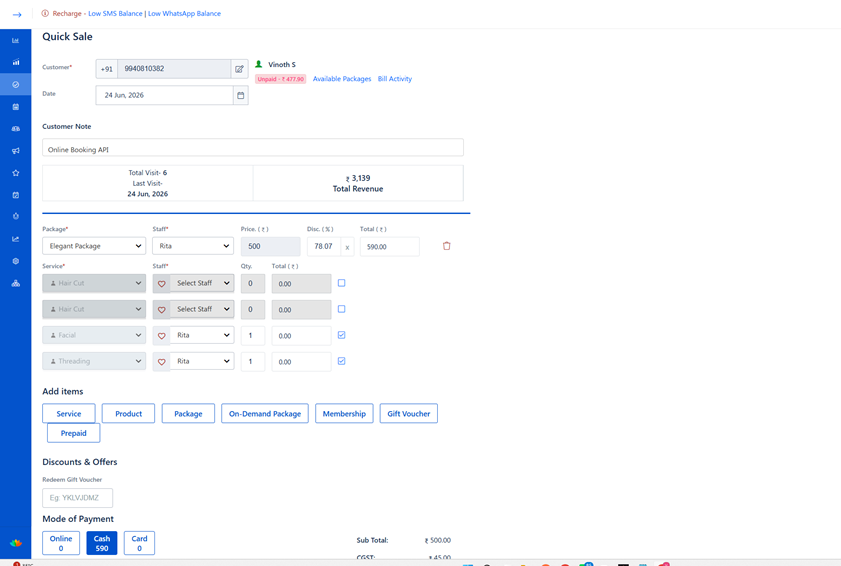The image size is (841, 566).
Task: Open the Low WhatsApp Balance link
Action: (184, 13)
